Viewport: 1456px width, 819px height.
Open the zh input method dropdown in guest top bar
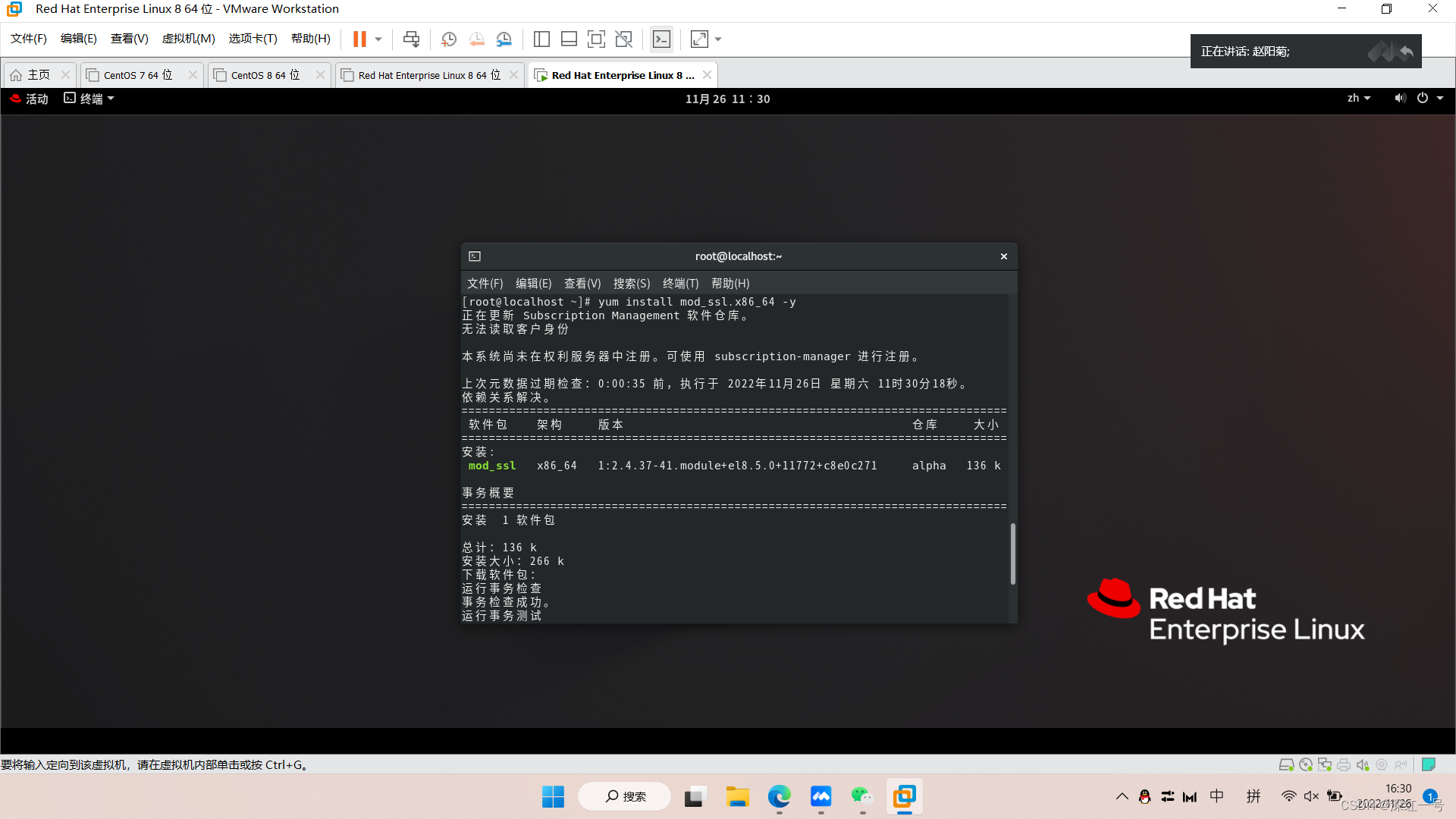pyautogui.click(x=1358, y=99)
